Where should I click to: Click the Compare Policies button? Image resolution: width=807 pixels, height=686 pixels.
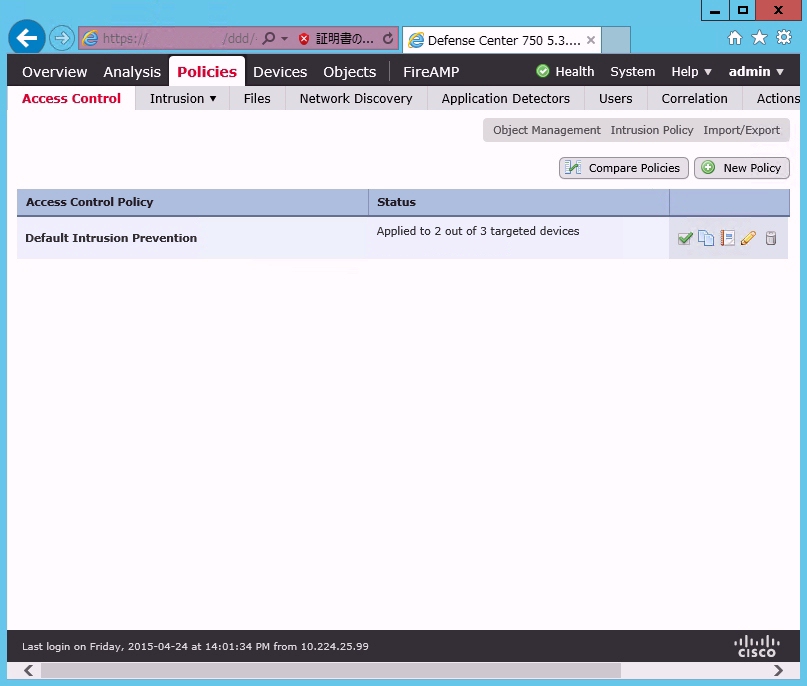tap(624, 168)
